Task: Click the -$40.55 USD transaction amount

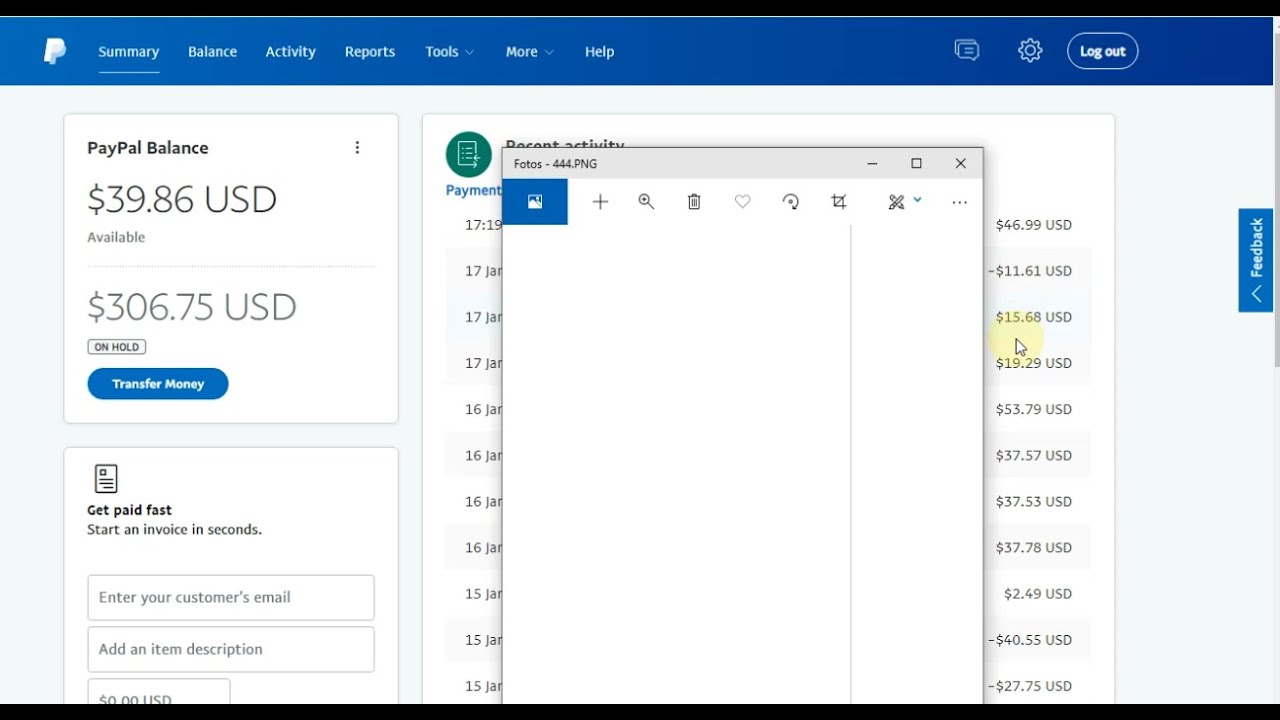Action: click(x=1029, y=639)
